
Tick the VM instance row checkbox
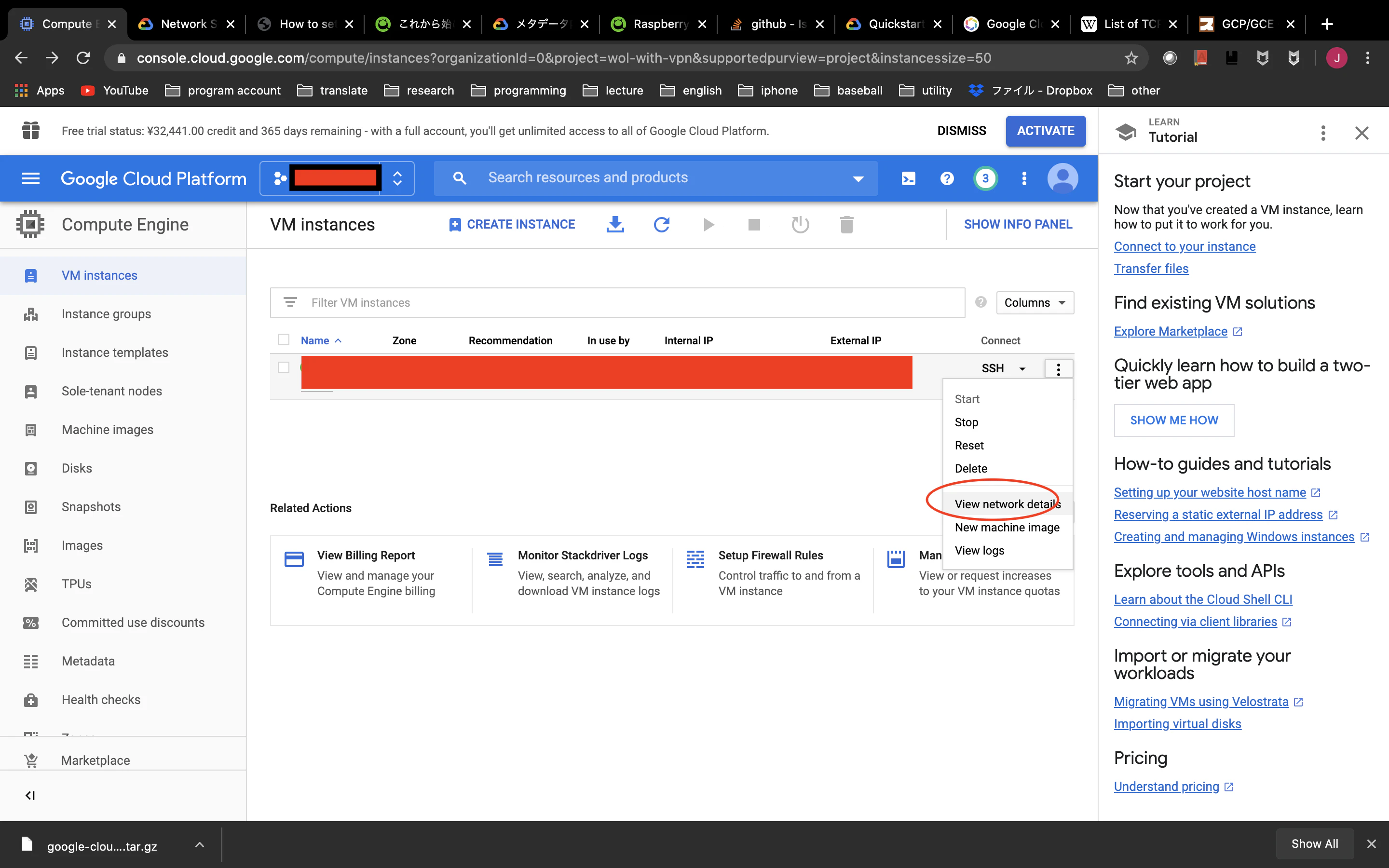tap(284, 367)
